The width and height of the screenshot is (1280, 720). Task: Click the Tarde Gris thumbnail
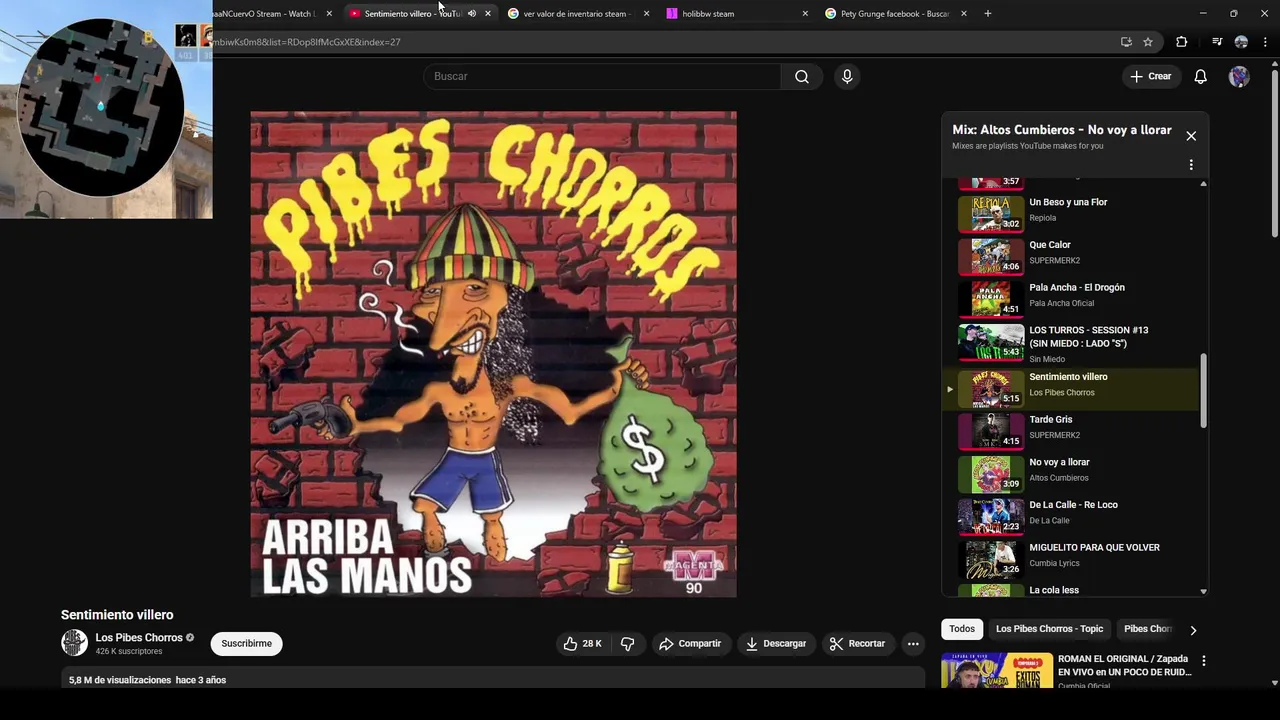point(991,431)
